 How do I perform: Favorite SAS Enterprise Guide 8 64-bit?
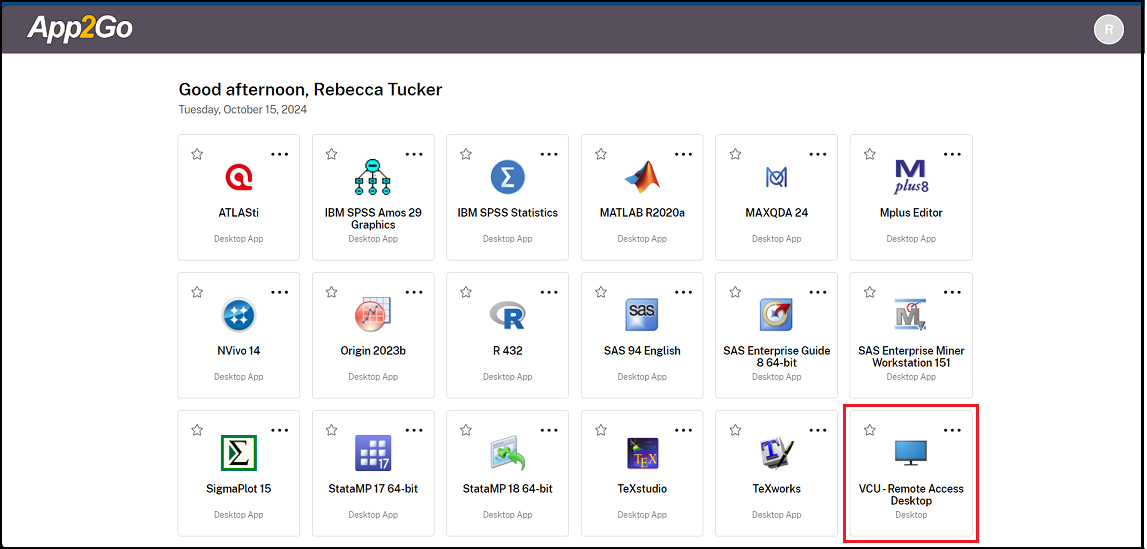[x=735, y=292]
